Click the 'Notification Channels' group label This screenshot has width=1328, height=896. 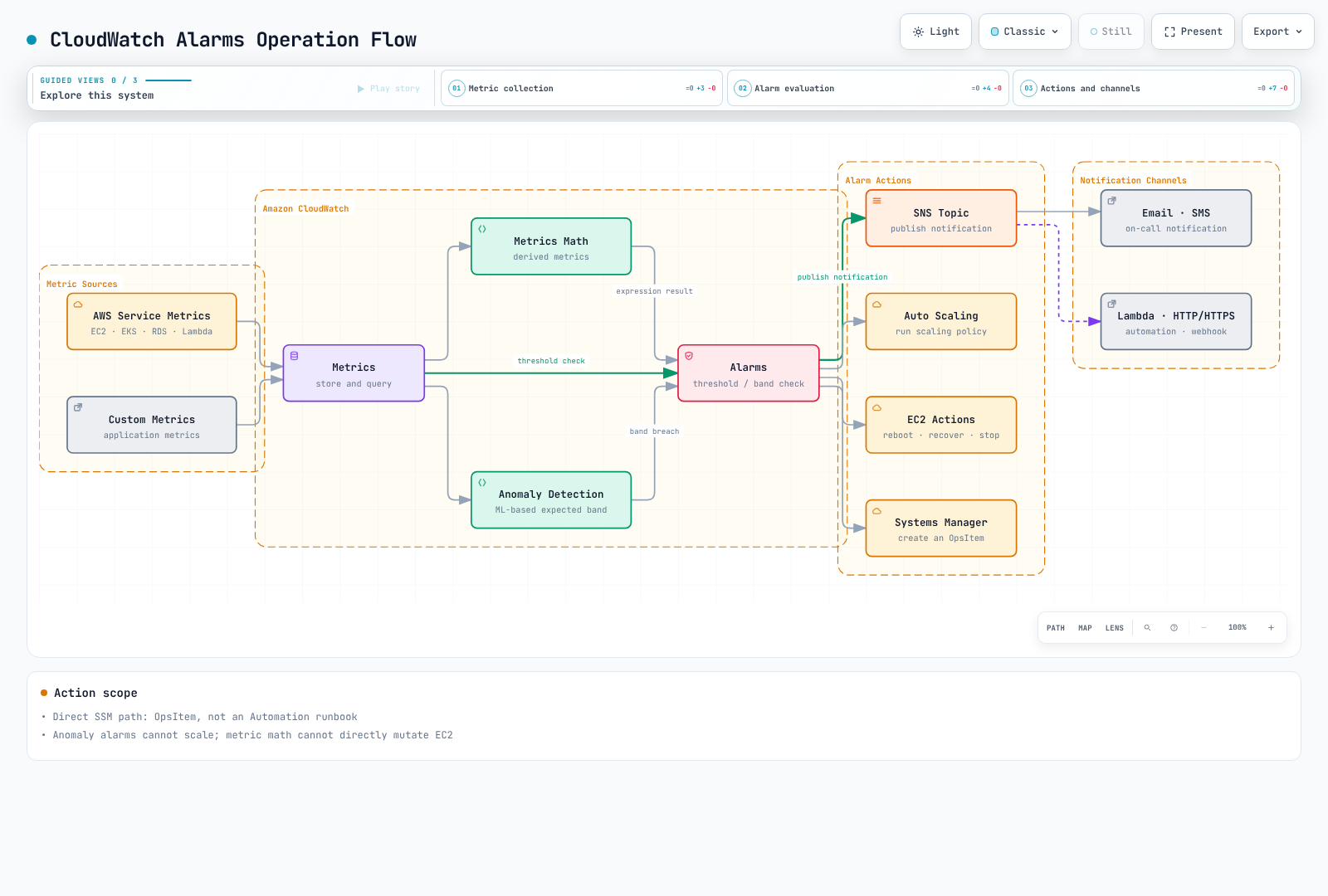(1133, 181)
